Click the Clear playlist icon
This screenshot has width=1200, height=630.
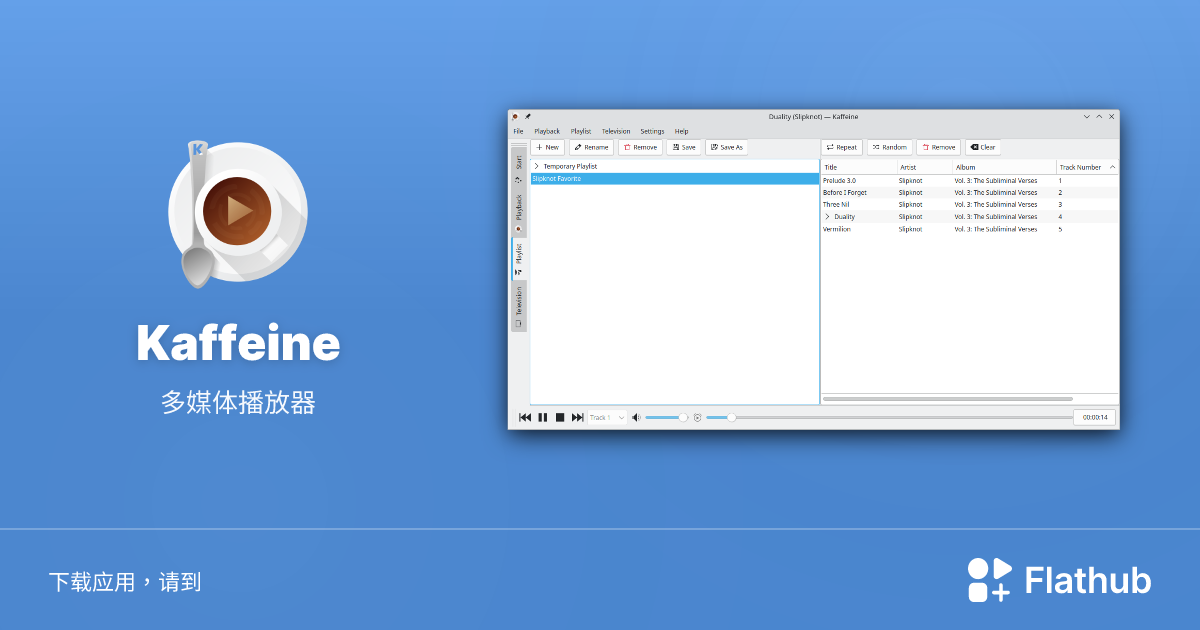[x=974, y=147]
